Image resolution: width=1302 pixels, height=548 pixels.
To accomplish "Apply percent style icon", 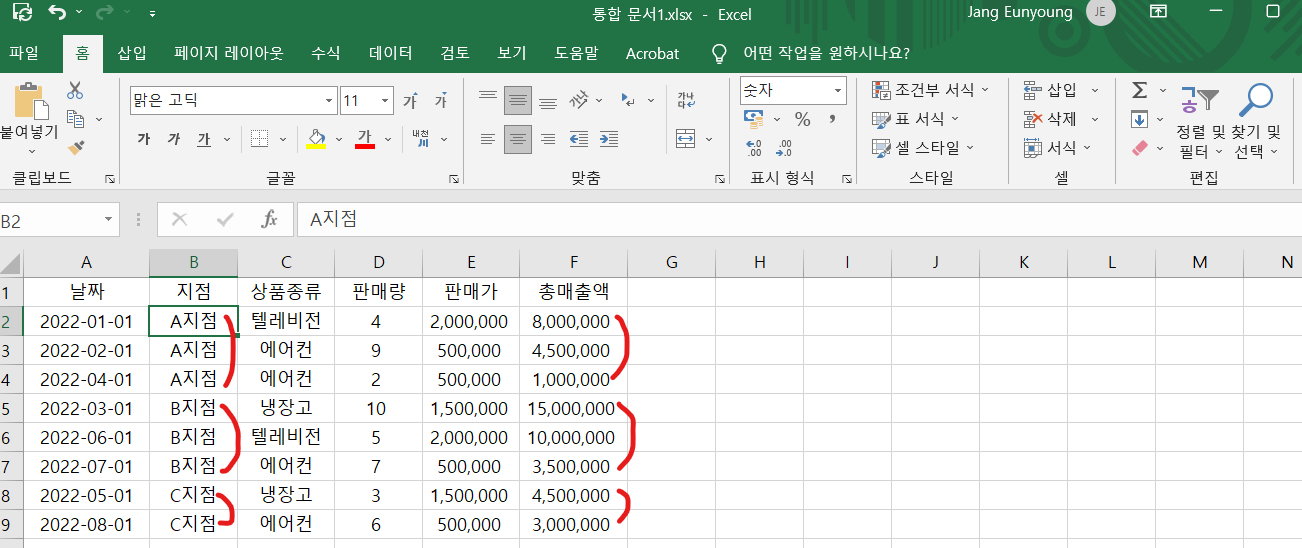I will click(802, 119).
